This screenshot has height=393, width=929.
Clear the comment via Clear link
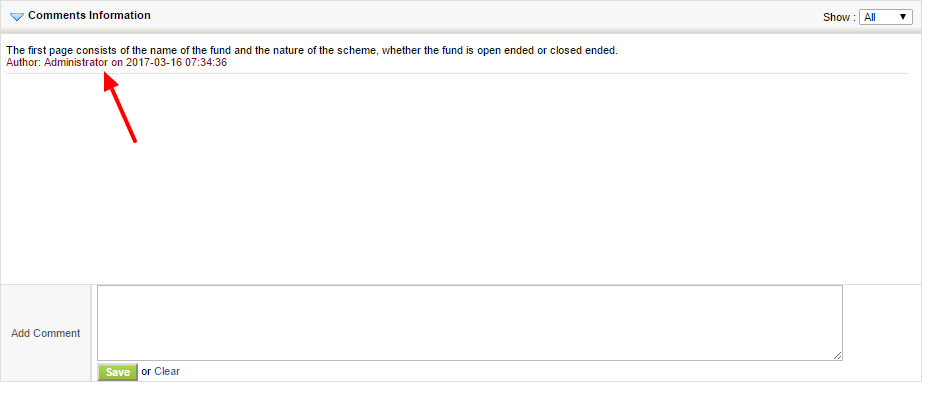167,372
